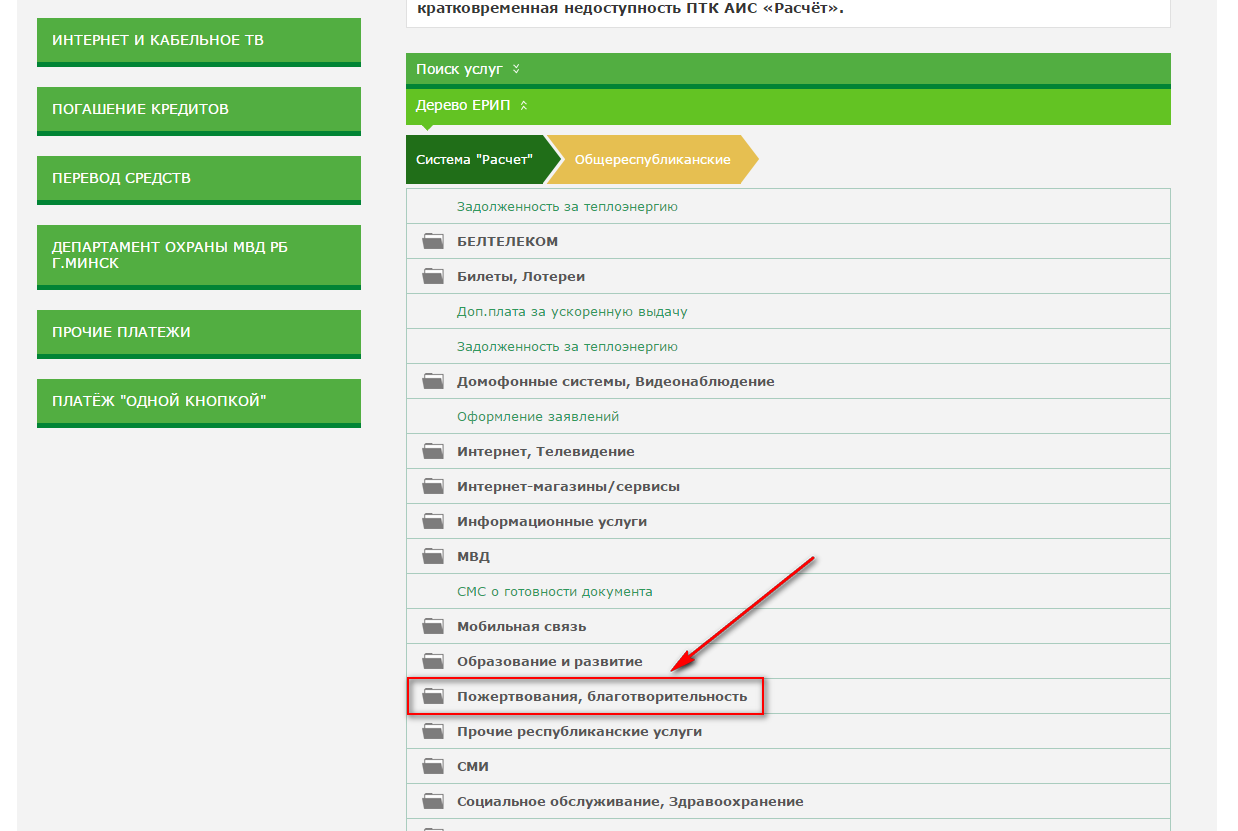This screenshot has width=1238, height=831.
Task: Click folder icon for Пожертвования, благотворительность
Action: tap(432, 696)
